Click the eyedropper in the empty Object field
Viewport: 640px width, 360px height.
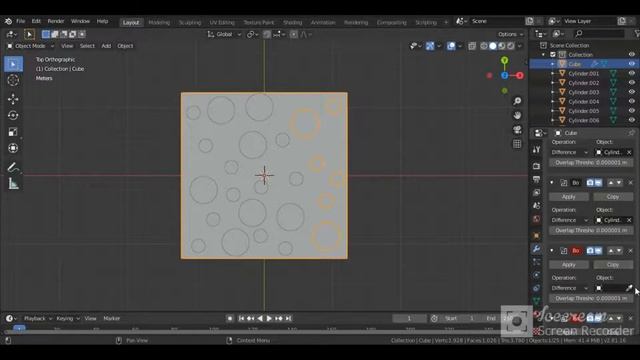point(629,288)
